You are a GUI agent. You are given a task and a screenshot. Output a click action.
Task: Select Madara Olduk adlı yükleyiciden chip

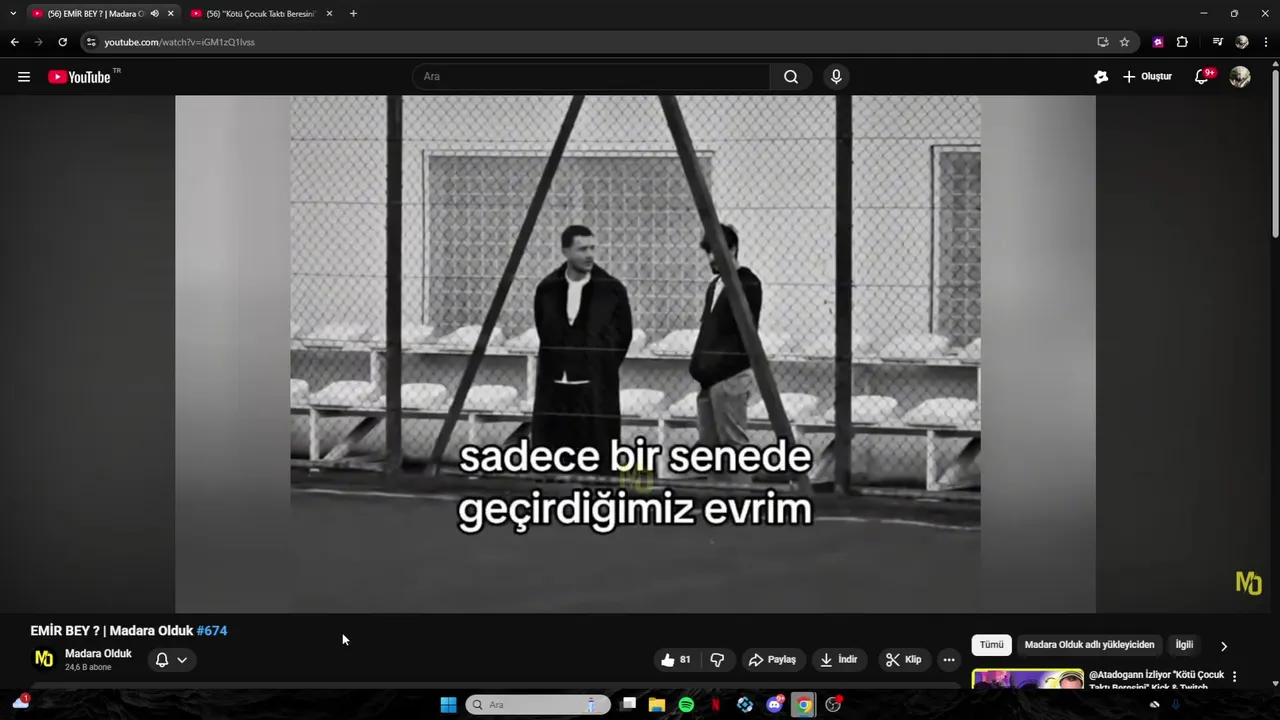click(1089, 645)
